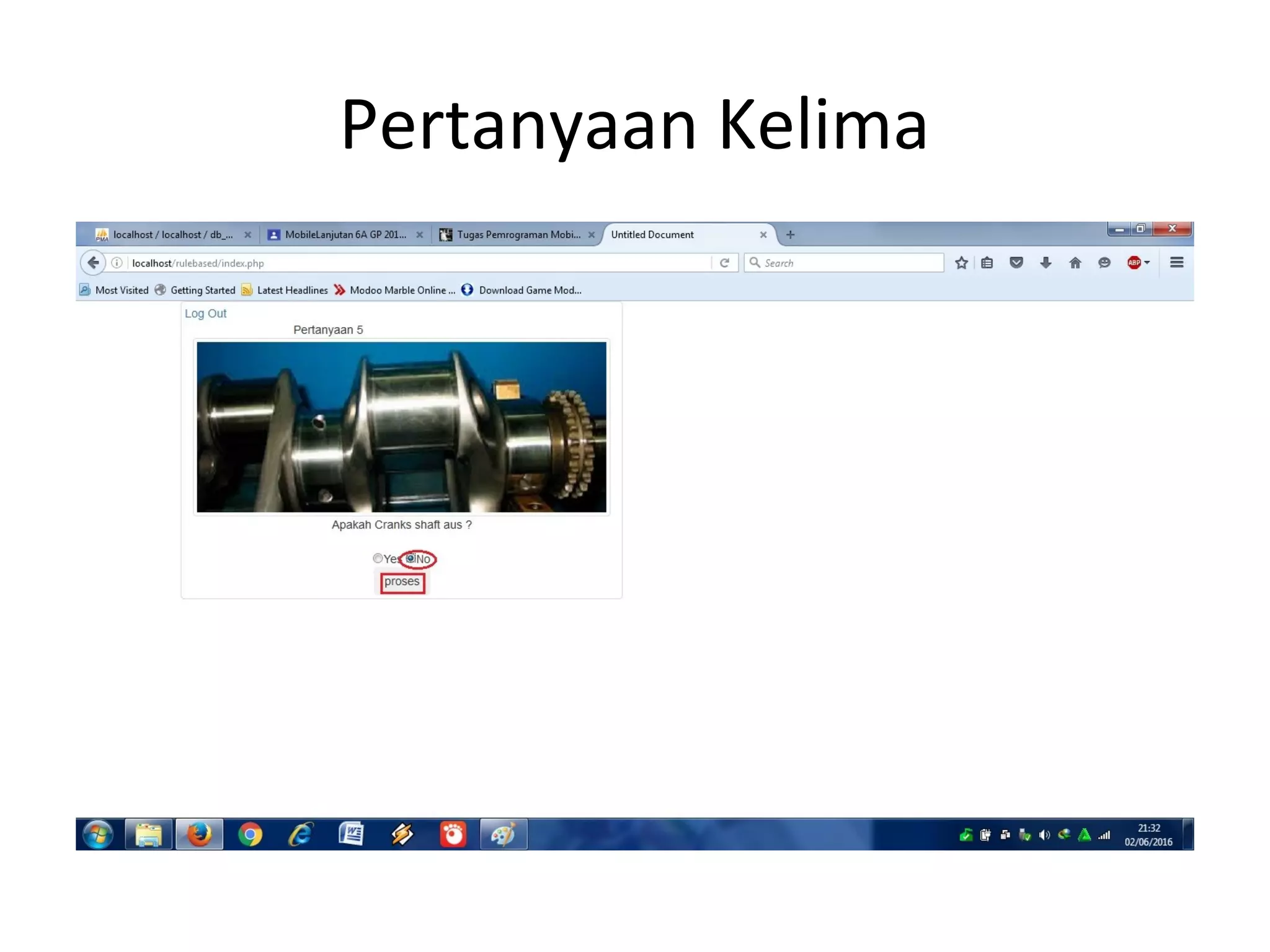Close the MobileLanjutan 6A GP tab
This screenshot has height=952, width=1270.
pyautogui.click(x=420, y=235)
